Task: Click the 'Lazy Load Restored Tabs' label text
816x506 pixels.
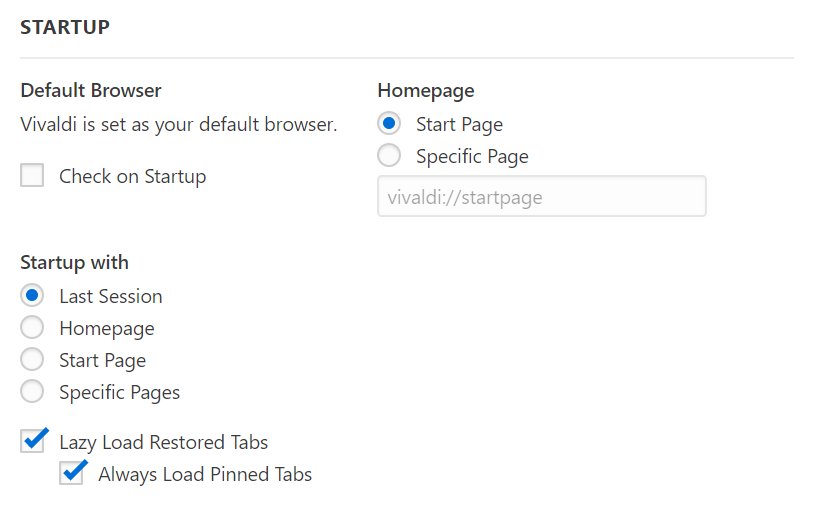Action: coord(163,442)
